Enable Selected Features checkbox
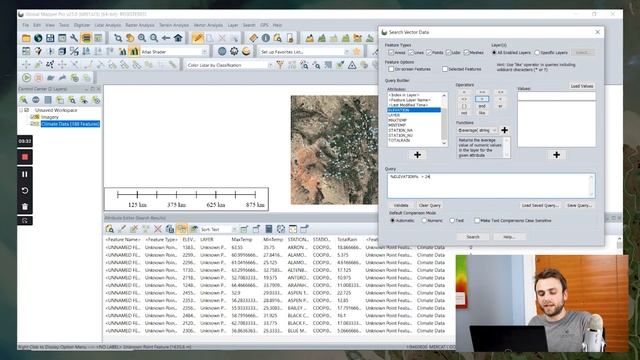 pyautogui.click(x=445, y=69)
